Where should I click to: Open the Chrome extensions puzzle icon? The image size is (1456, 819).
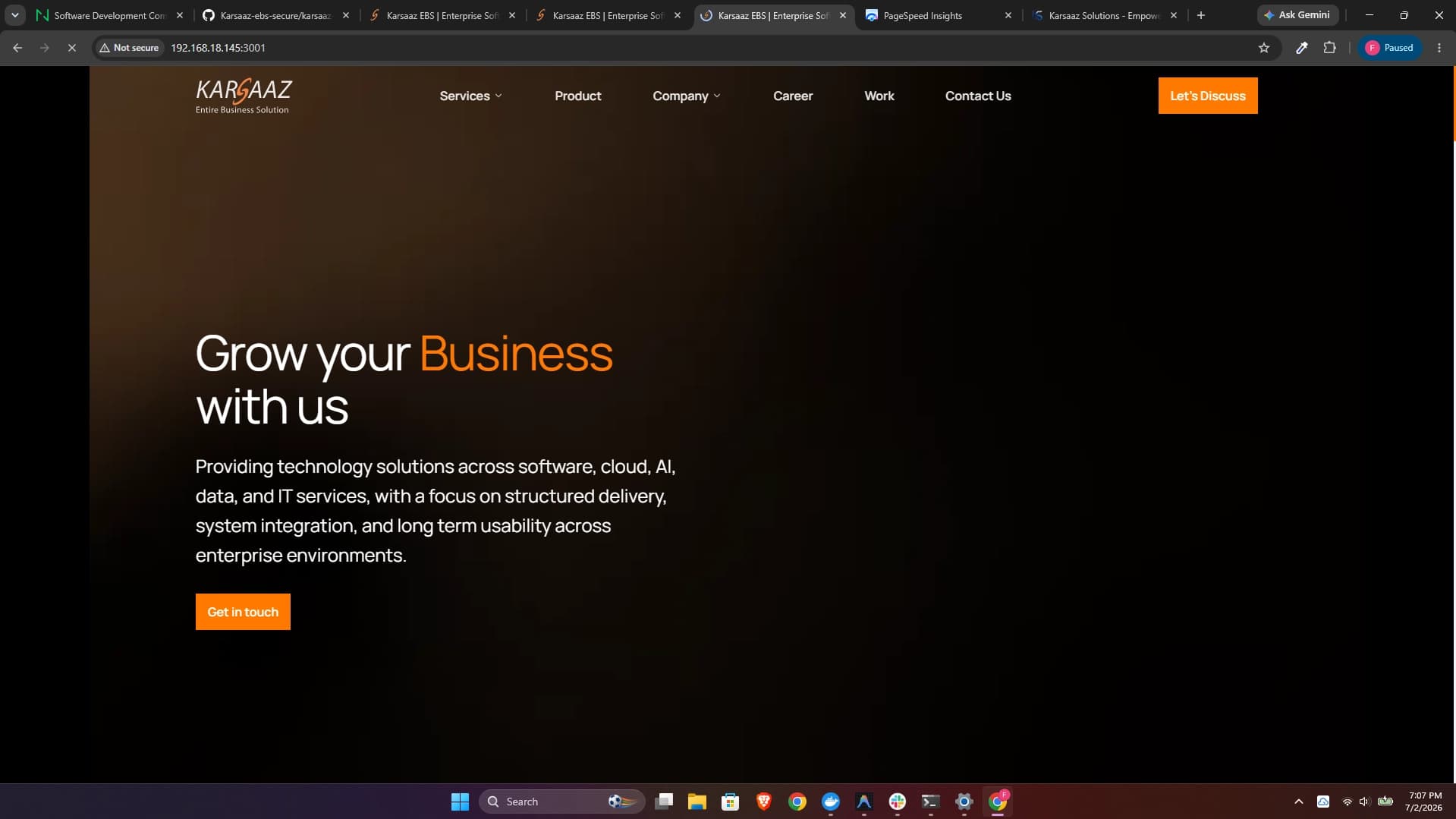click(x=1329, y=48)
